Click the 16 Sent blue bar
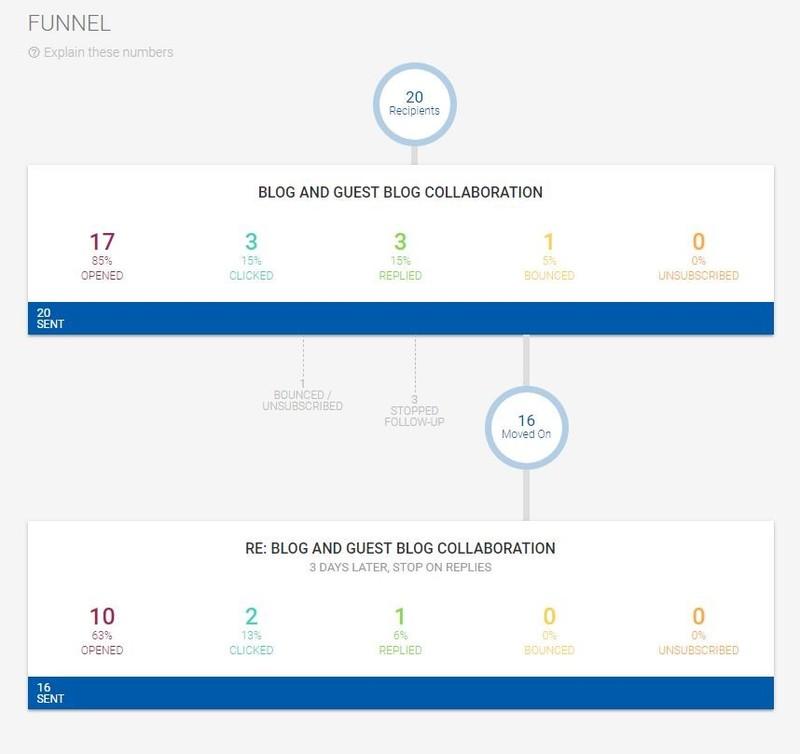This screenshot has width=800, height=754. point(400,693)
